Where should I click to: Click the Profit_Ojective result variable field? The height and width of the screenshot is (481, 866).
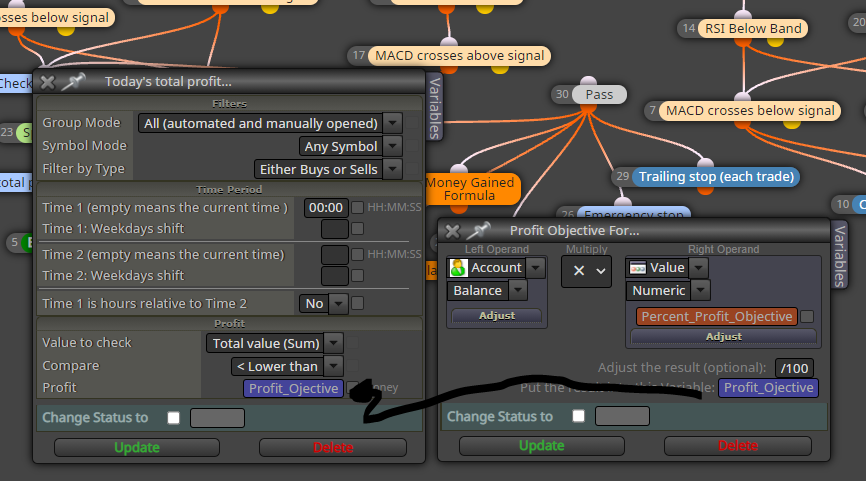pyautogui.click(x=768, y=388)
